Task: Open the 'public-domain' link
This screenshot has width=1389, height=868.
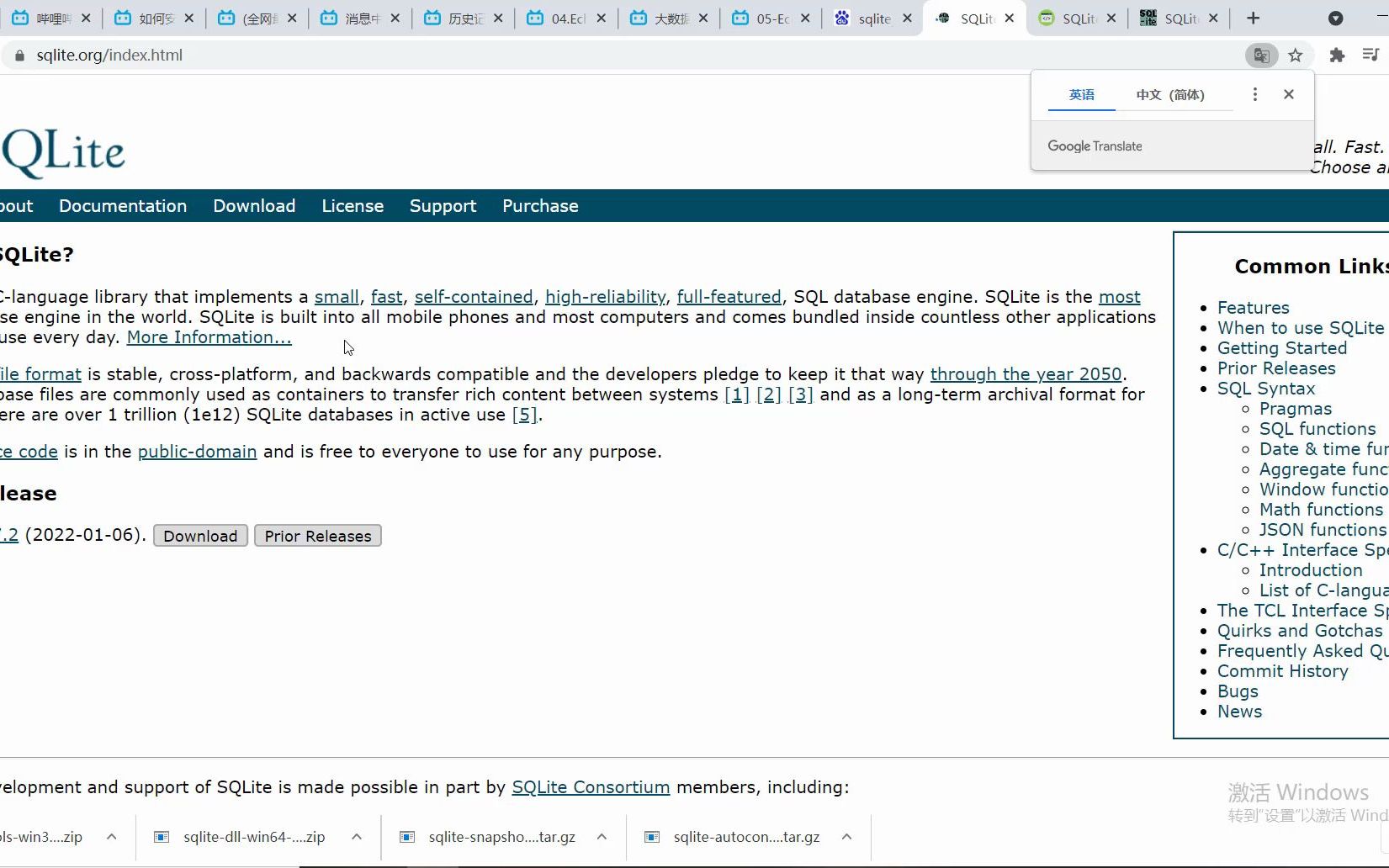Action: [x=198, y=452]
